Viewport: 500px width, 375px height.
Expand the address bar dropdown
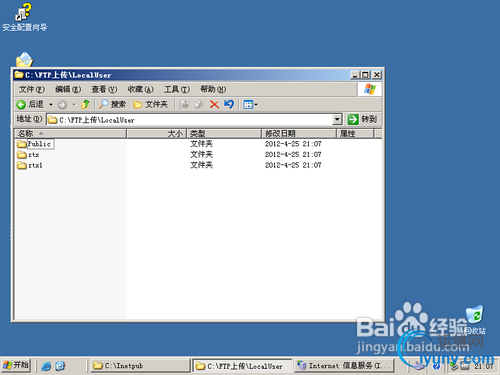(x=337, y=120)
